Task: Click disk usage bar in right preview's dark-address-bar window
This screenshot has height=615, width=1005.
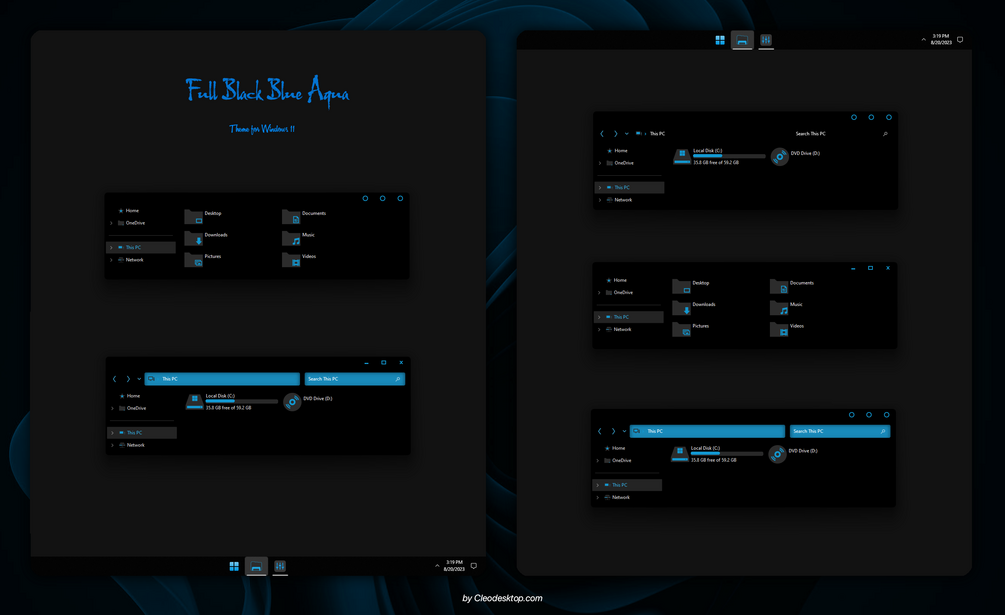Action: click(729, 156)
